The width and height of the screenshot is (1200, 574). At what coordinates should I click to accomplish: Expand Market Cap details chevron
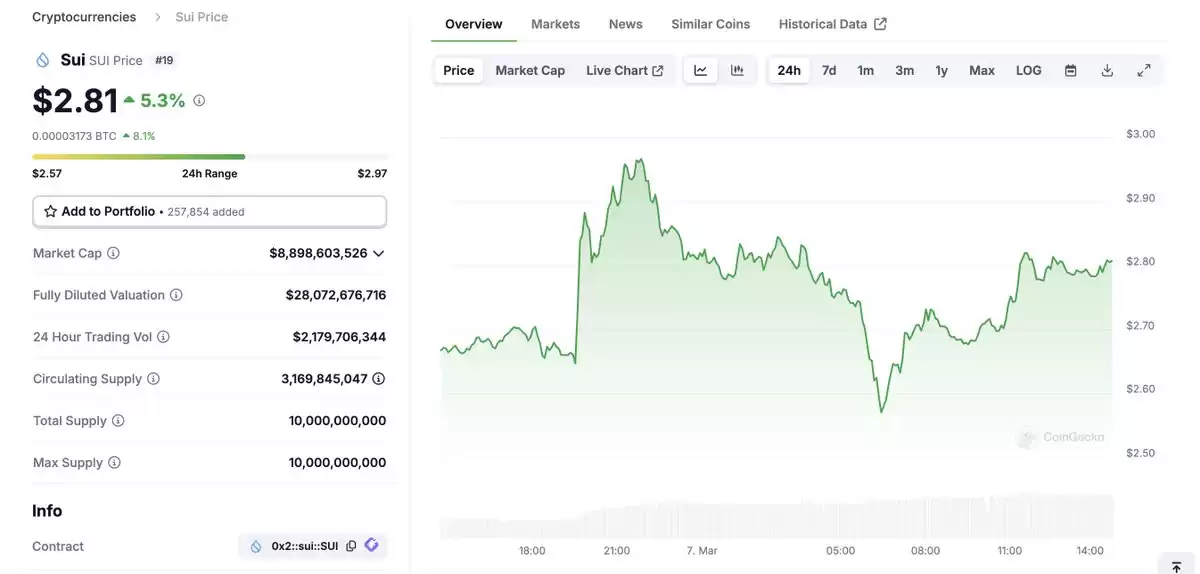click(379, 254)
